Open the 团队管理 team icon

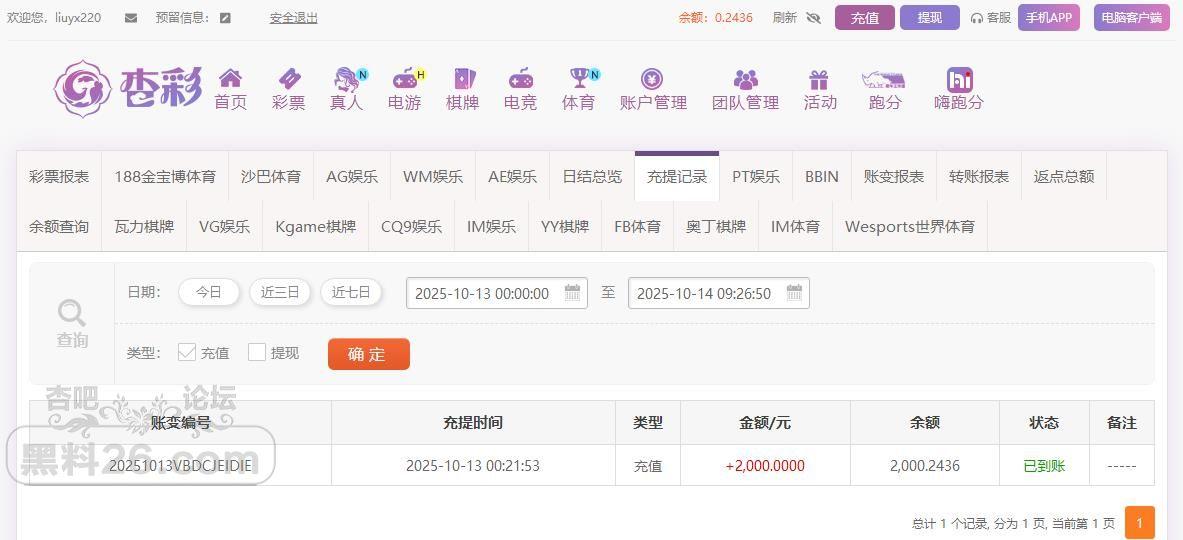pos(745,79)
